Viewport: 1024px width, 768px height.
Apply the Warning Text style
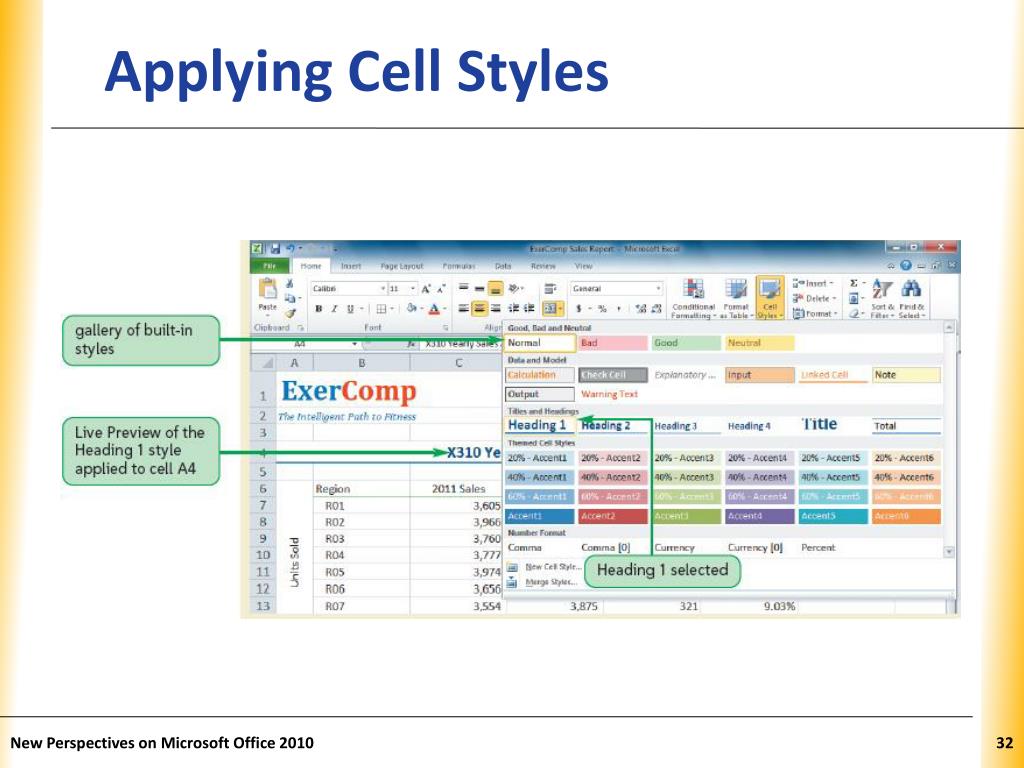point(609,394)
